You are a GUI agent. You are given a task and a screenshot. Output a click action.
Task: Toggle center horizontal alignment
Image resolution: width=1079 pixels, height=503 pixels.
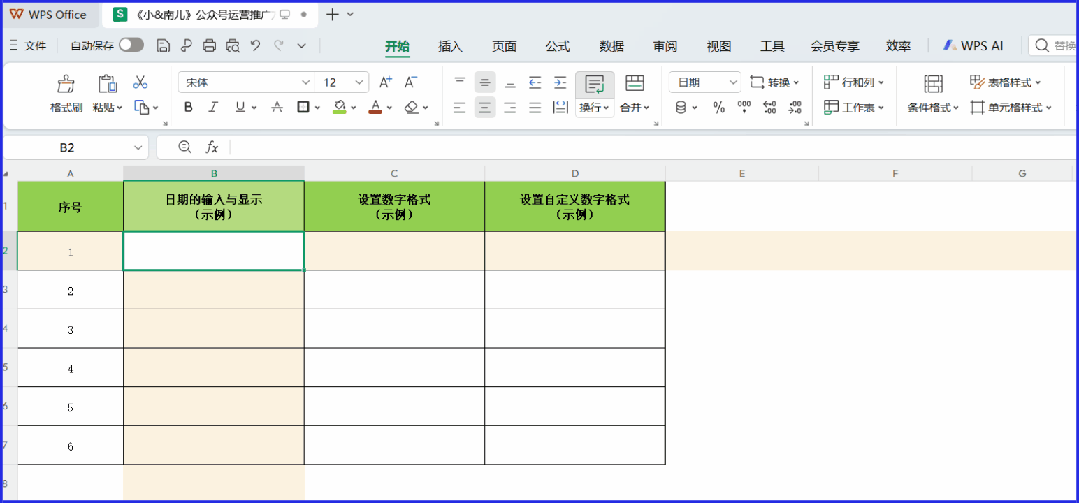(x=484, y=107)
